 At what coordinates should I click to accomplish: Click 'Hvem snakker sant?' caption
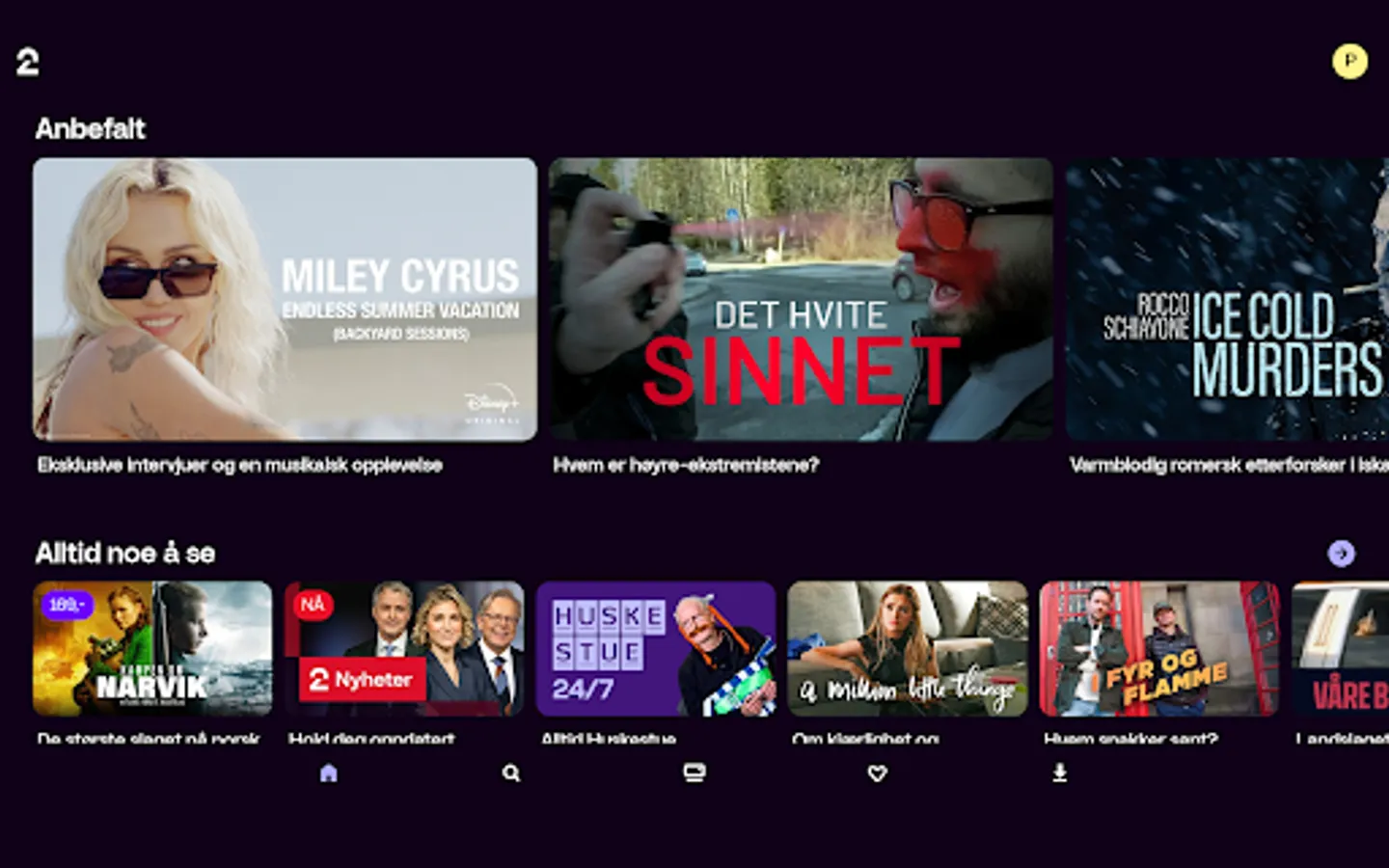(x=1130, y=739)
